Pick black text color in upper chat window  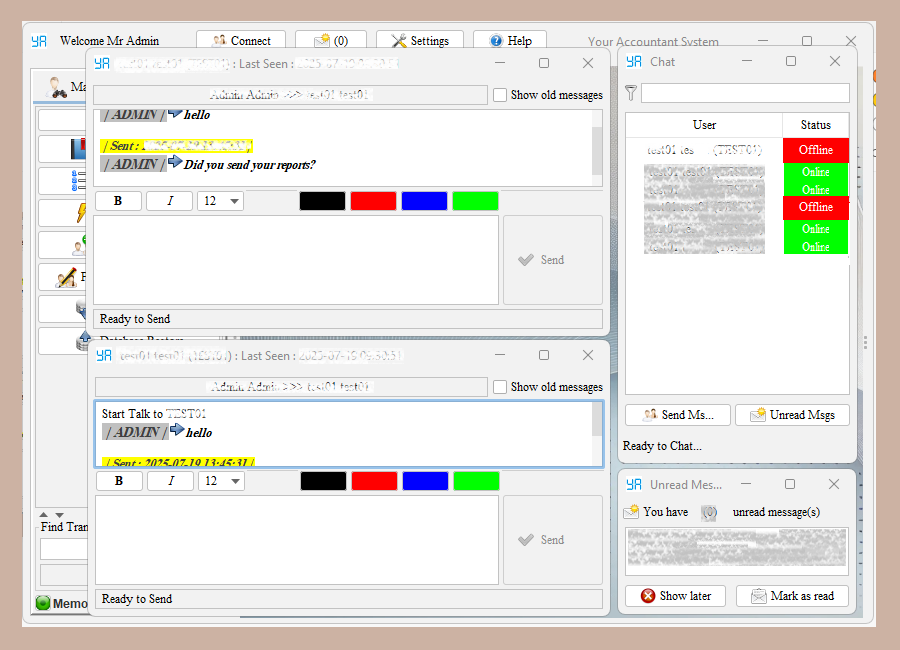322,201
